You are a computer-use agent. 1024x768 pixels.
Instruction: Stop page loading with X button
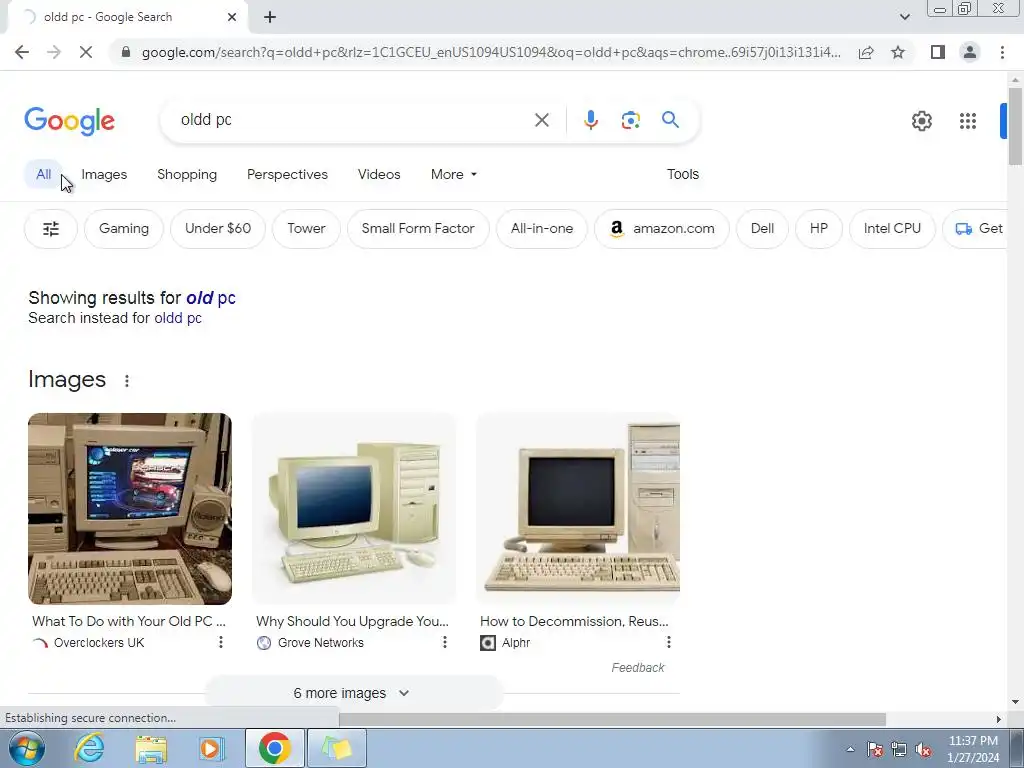(x=86, y=52)
